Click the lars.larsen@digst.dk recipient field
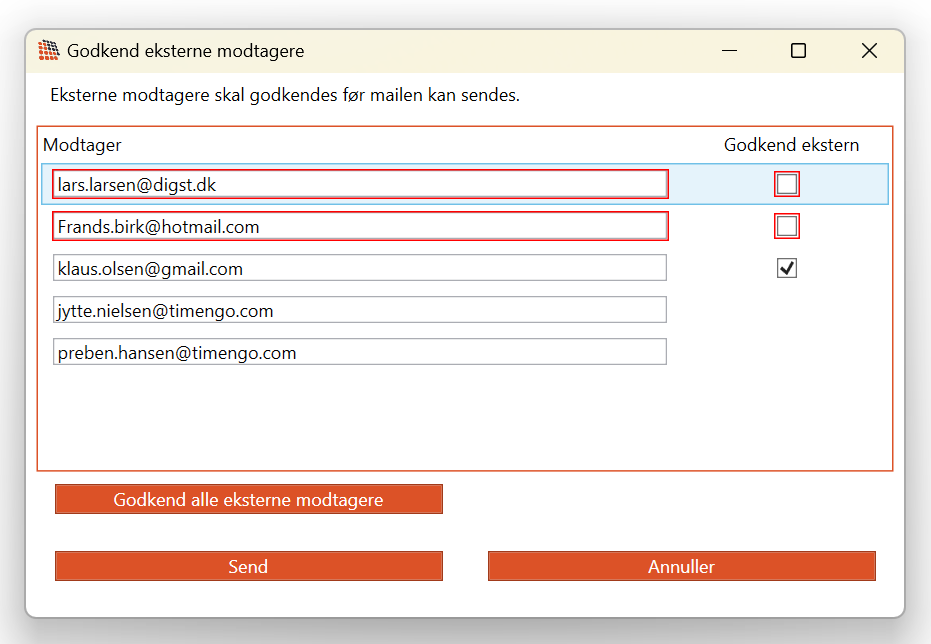This screenshot has width=931, height=644. tap(360, 184)
